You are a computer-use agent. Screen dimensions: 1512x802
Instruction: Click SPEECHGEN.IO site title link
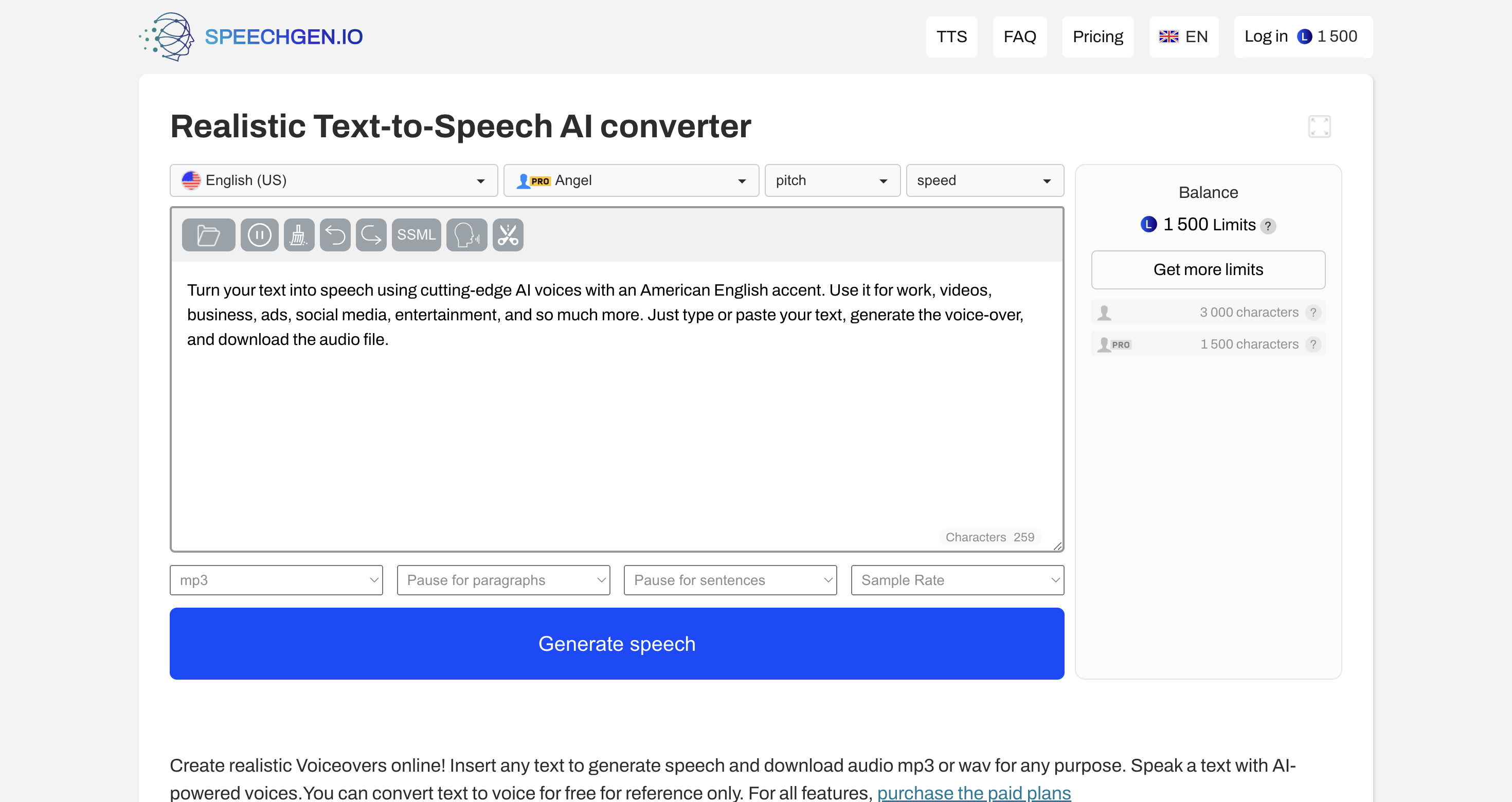pos(283,37)
